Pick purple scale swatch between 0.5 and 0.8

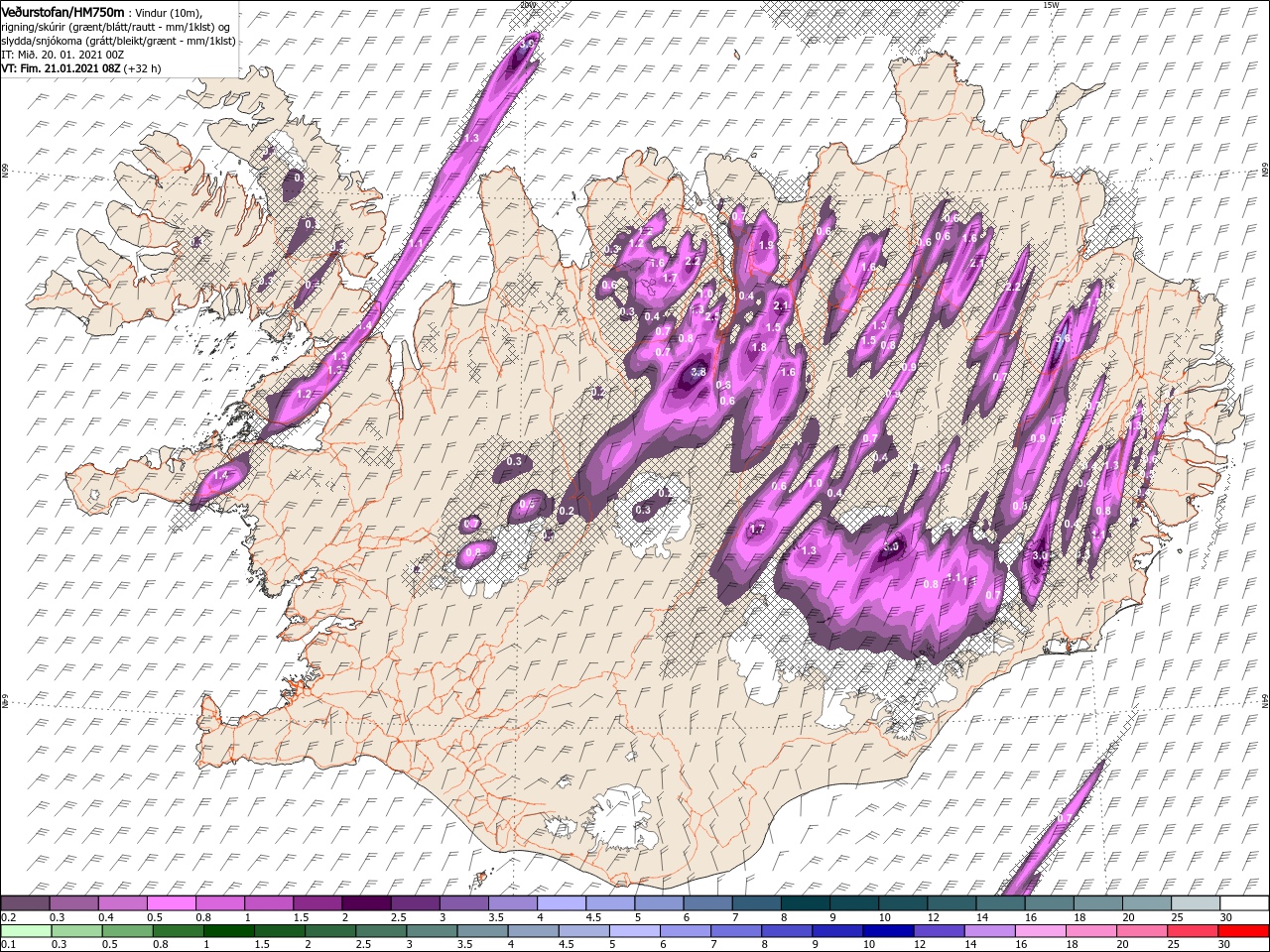(x=171, y=903)
